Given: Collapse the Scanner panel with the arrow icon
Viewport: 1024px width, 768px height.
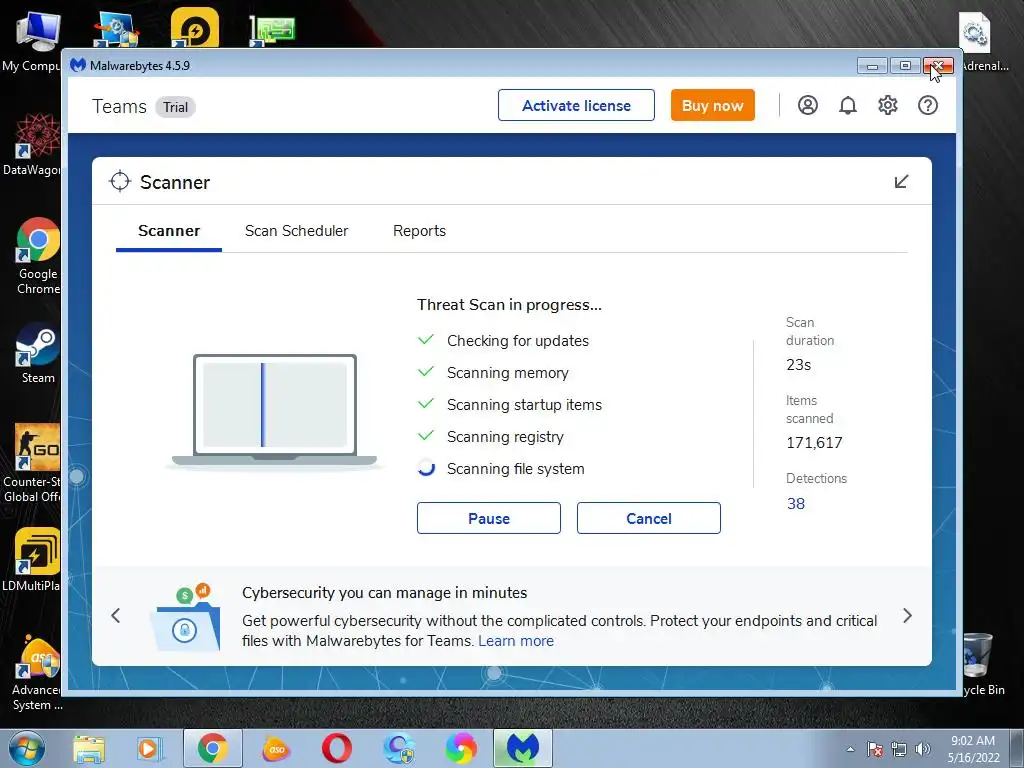Looking at the screenshot, I should [x=901, y=182].
